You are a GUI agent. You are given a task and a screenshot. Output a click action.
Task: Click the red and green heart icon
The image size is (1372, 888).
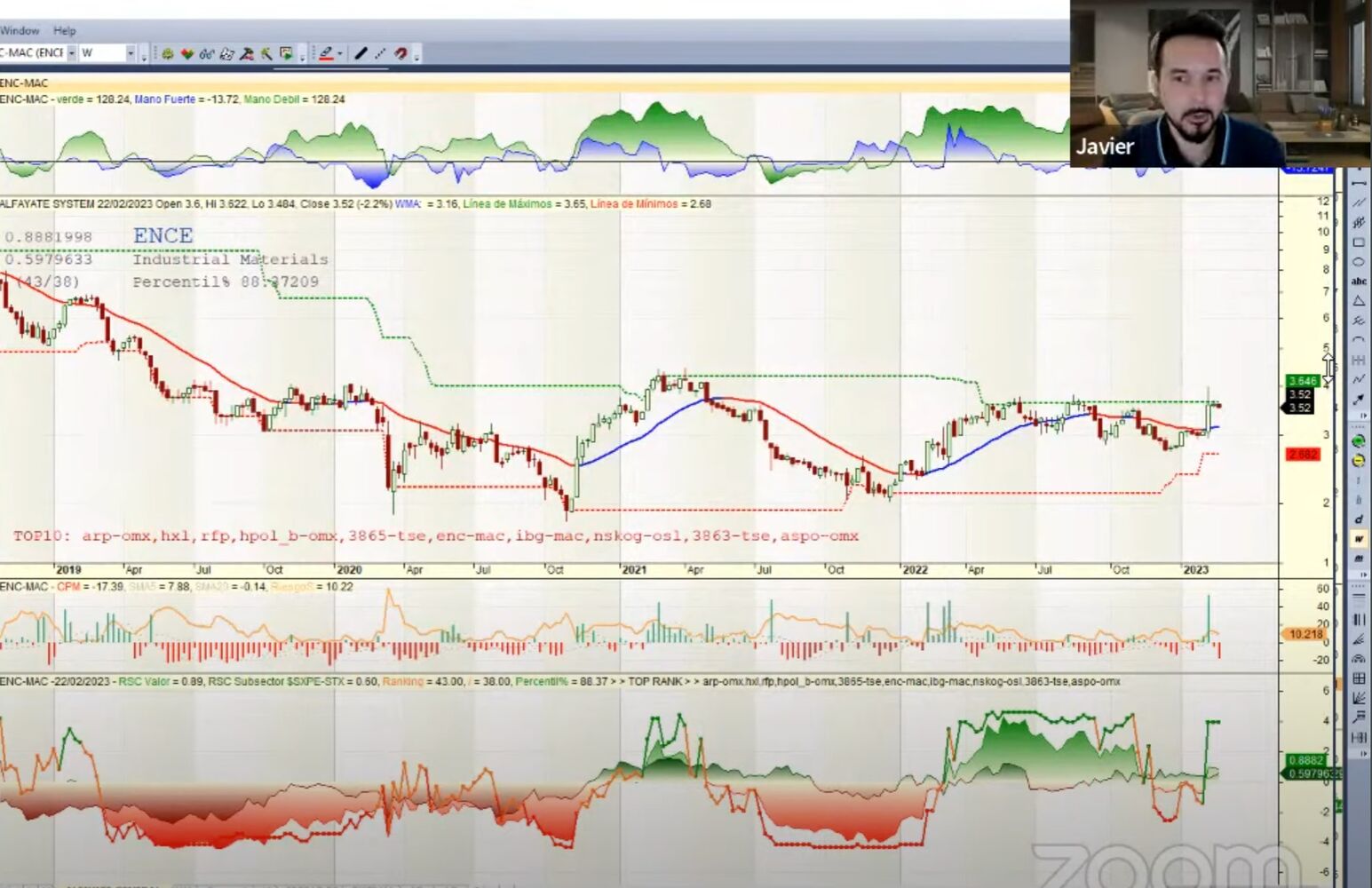click(x=186, y=54)
